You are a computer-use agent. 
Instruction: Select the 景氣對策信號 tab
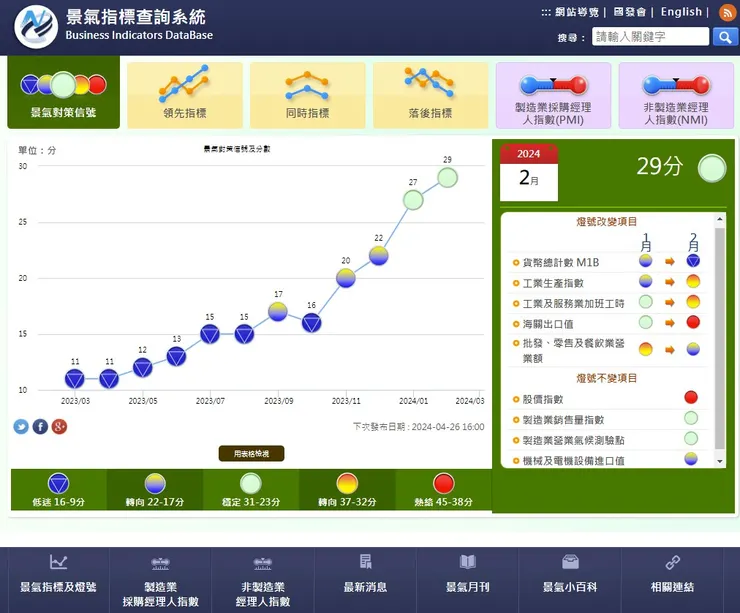(x=63, y=92)
